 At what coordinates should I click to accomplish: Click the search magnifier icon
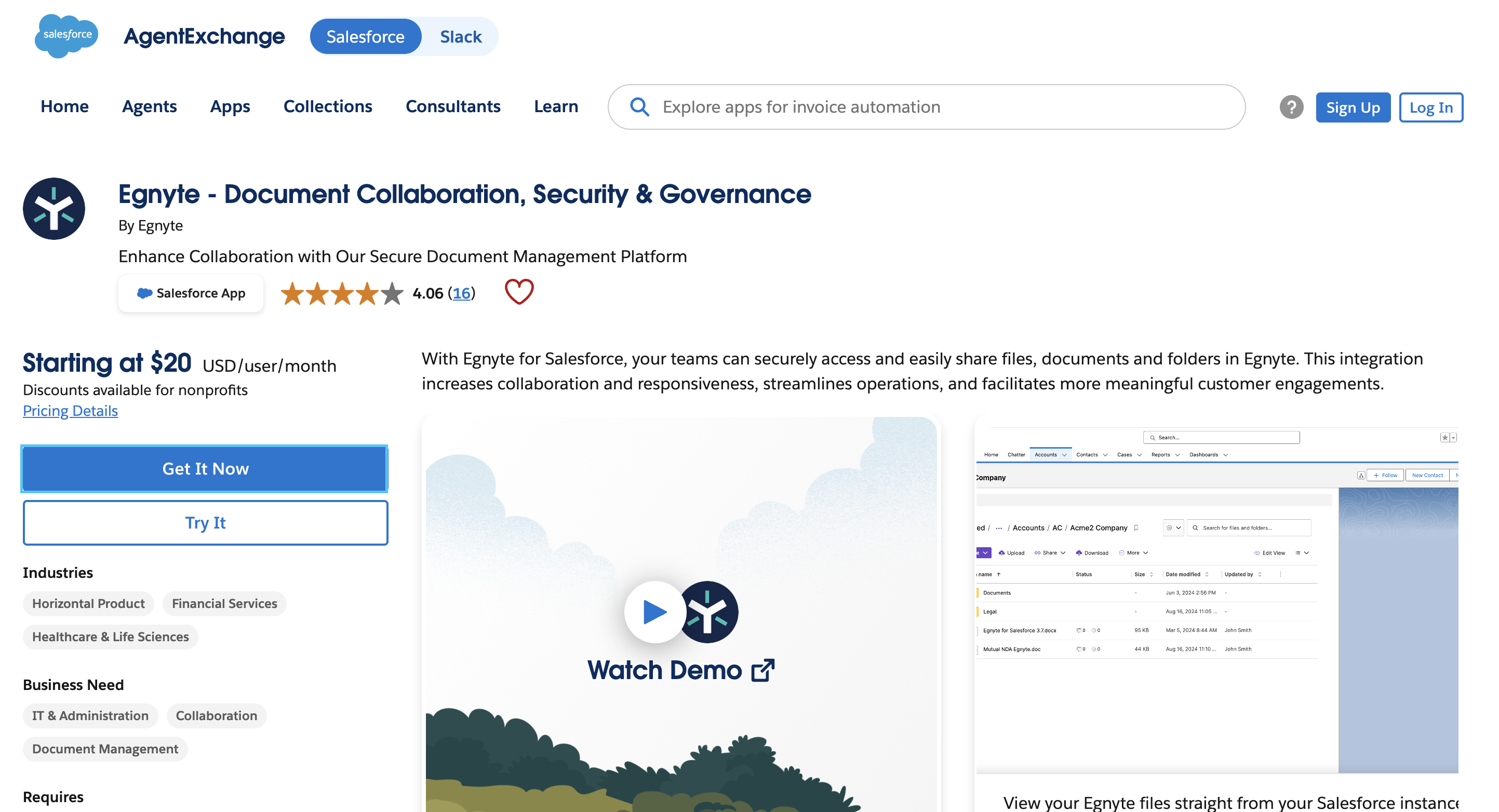pos(639,107)
